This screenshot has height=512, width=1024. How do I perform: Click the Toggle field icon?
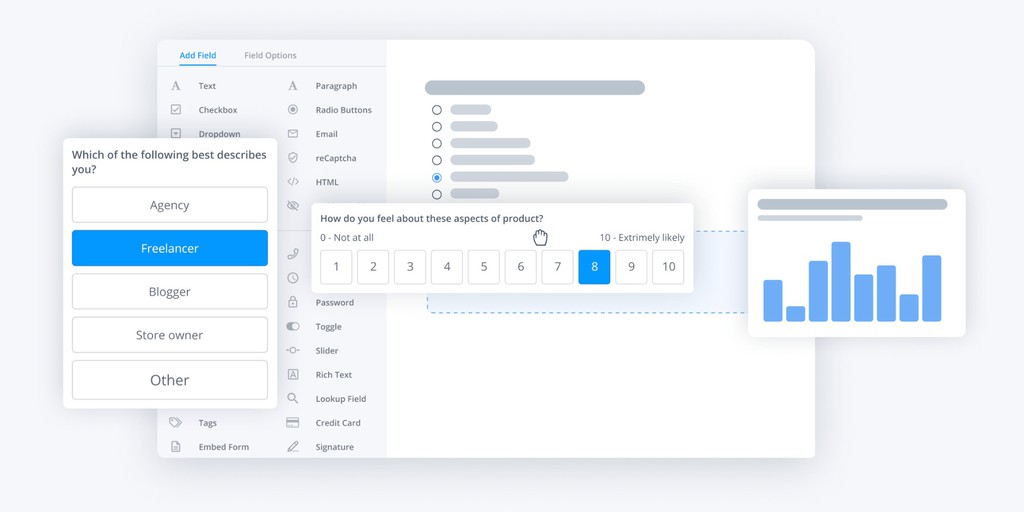[x=293, y=327]
